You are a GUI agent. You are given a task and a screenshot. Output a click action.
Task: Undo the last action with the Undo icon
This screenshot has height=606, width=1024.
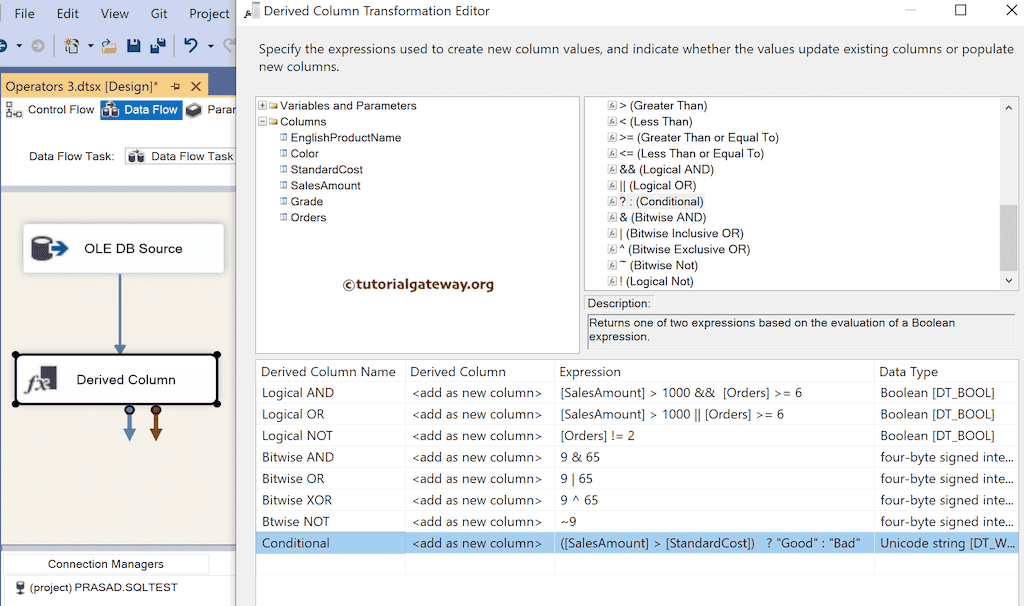[192, 44]
